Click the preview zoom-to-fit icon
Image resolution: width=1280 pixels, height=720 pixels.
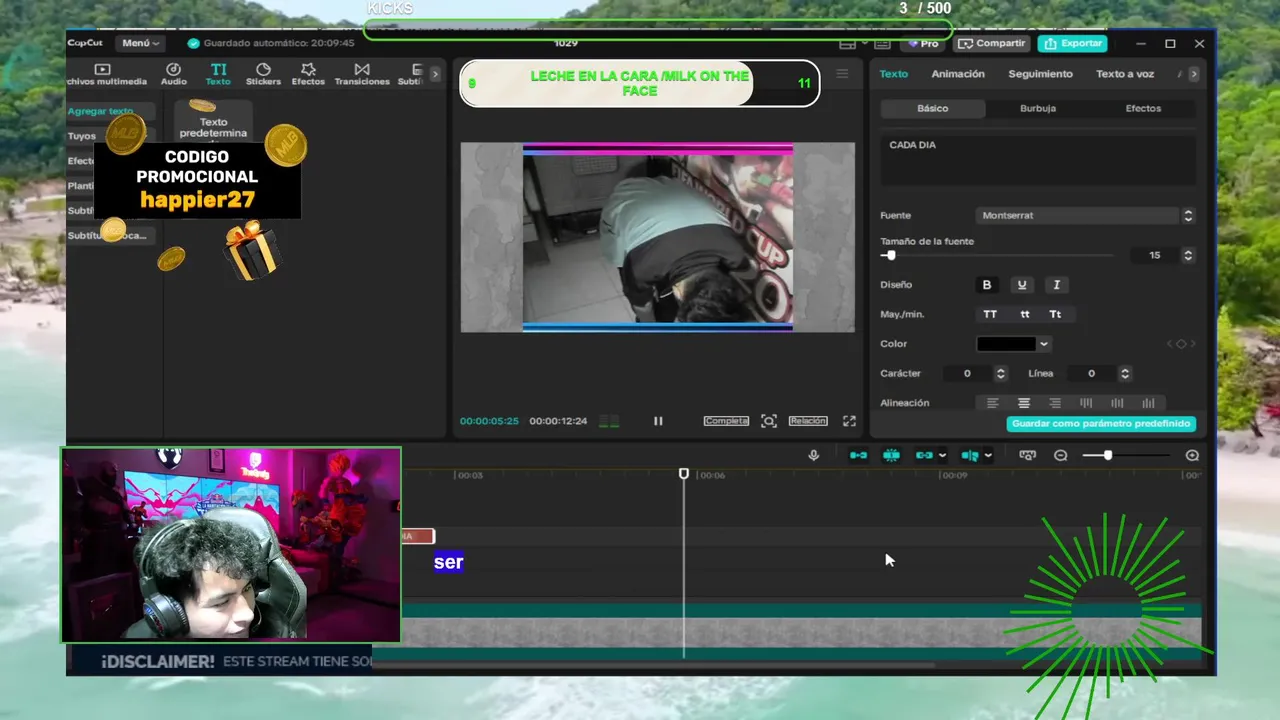click(x=769, y=421)
